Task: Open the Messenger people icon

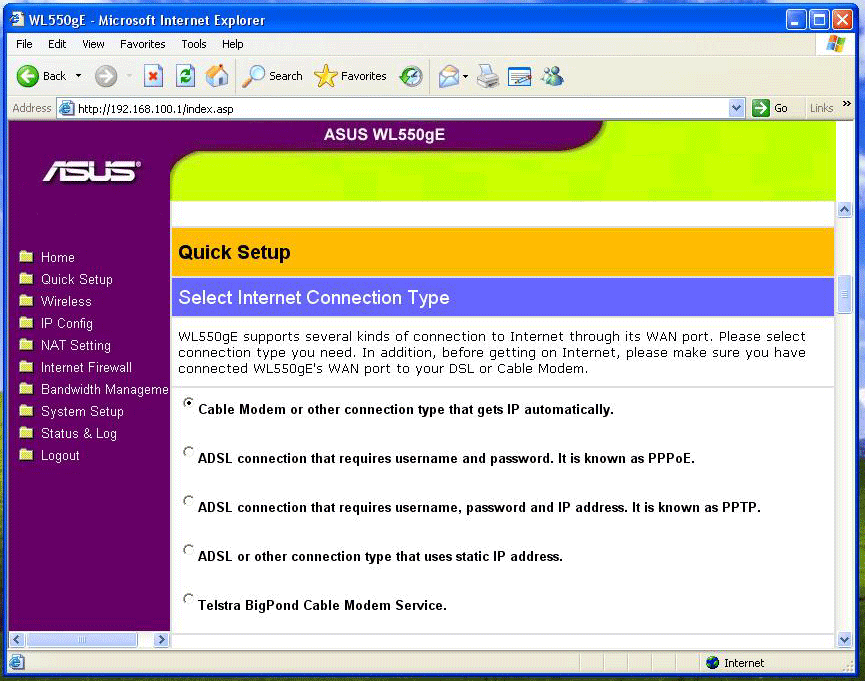Action: [x=552, y=76]
